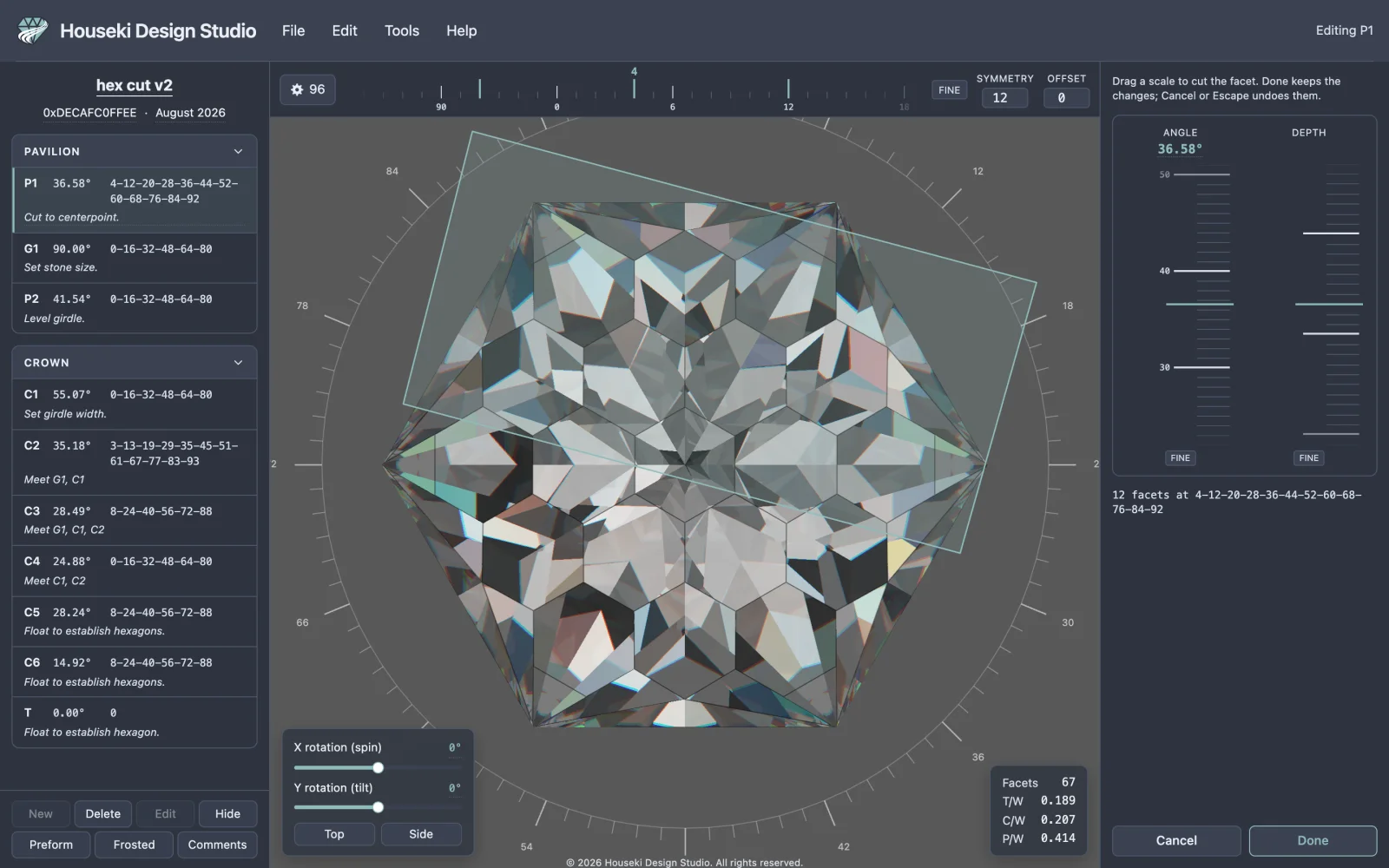Image resolution: width=1389 pixels, height=868 pixels.
Task: Select the C1 55.07° facet row
Action: pos(135,404)
